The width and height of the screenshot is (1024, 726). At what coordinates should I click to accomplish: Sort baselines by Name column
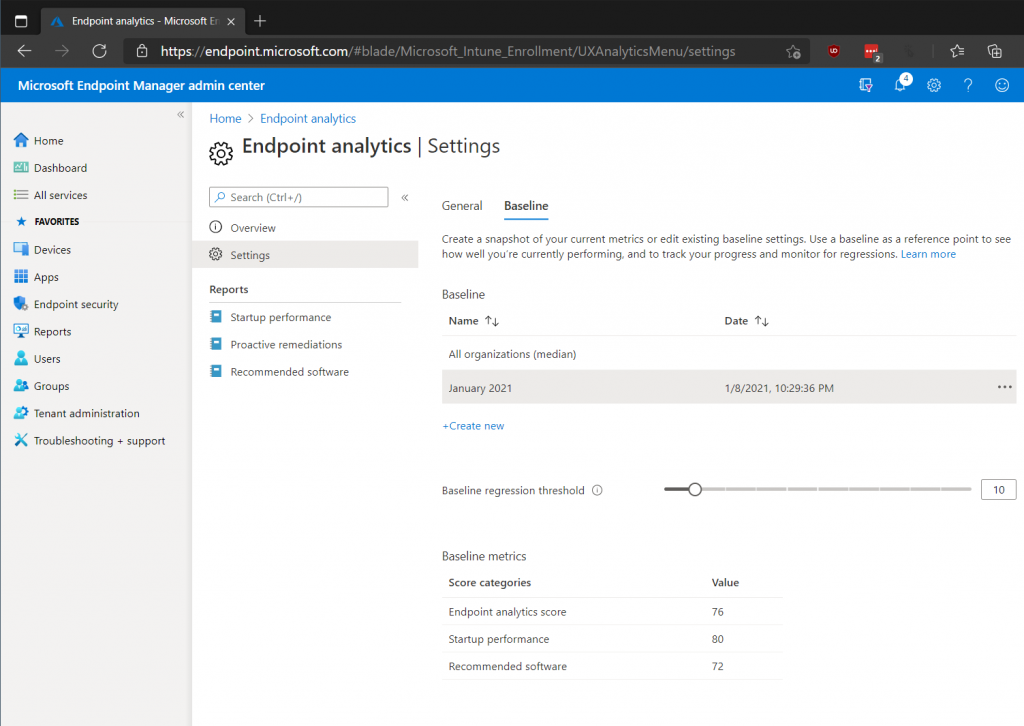tap(473, 321)
